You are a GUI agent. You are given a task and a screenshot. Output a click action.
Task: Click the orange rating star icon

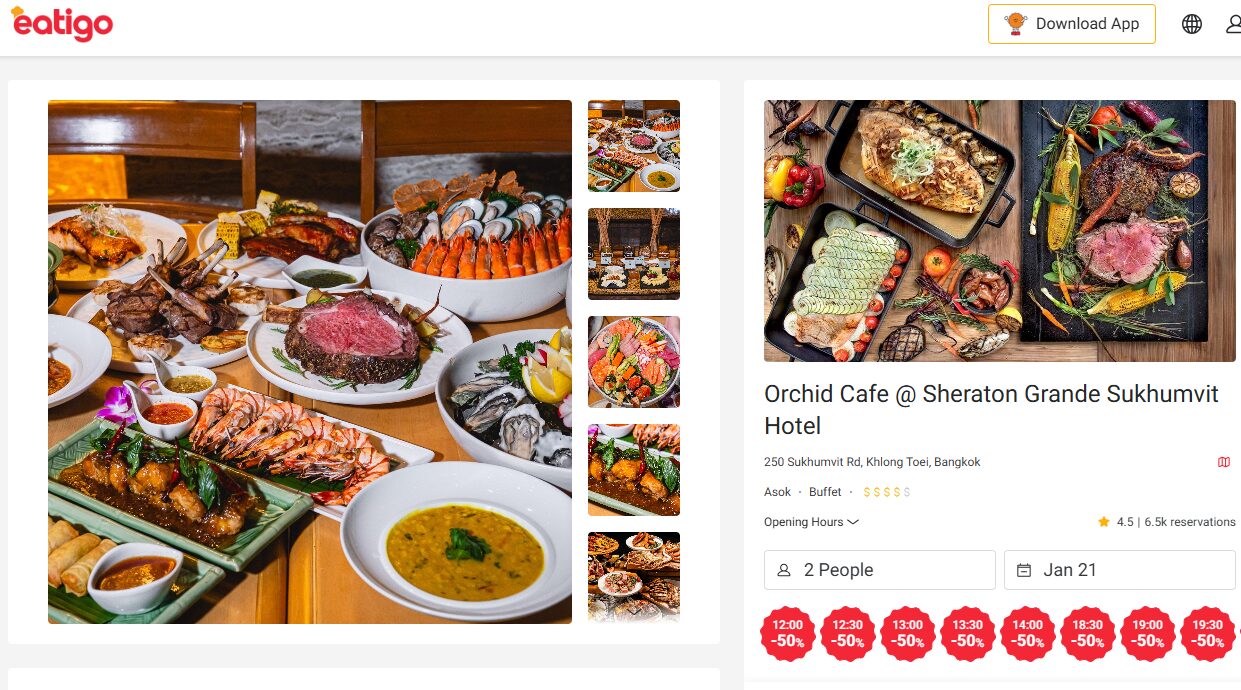1104,522
